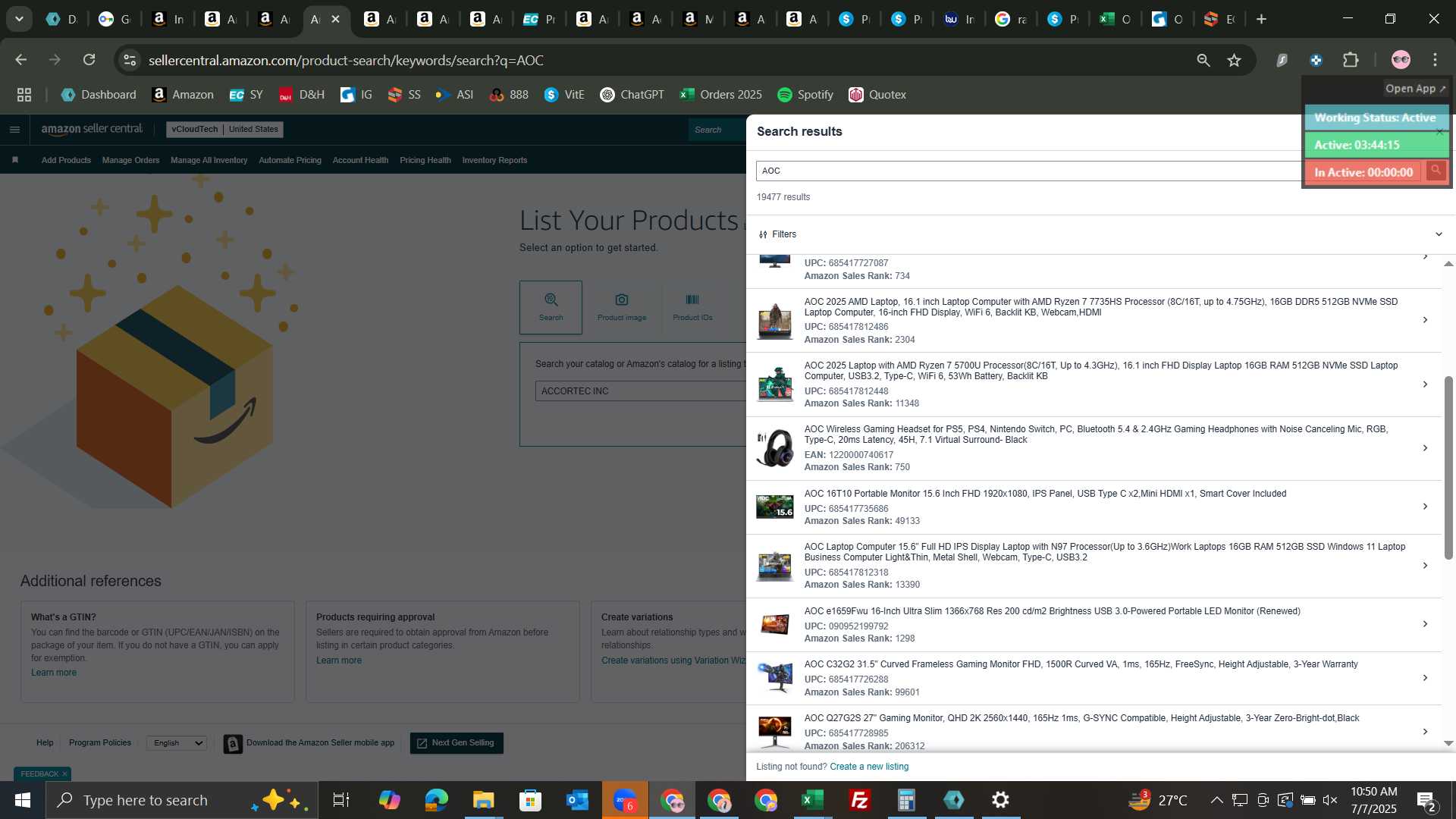This screenshot has height=819, width=1456.
Task: Expand the AOC C32G2 Curved Monitor result
Action: coord(1425,678)
